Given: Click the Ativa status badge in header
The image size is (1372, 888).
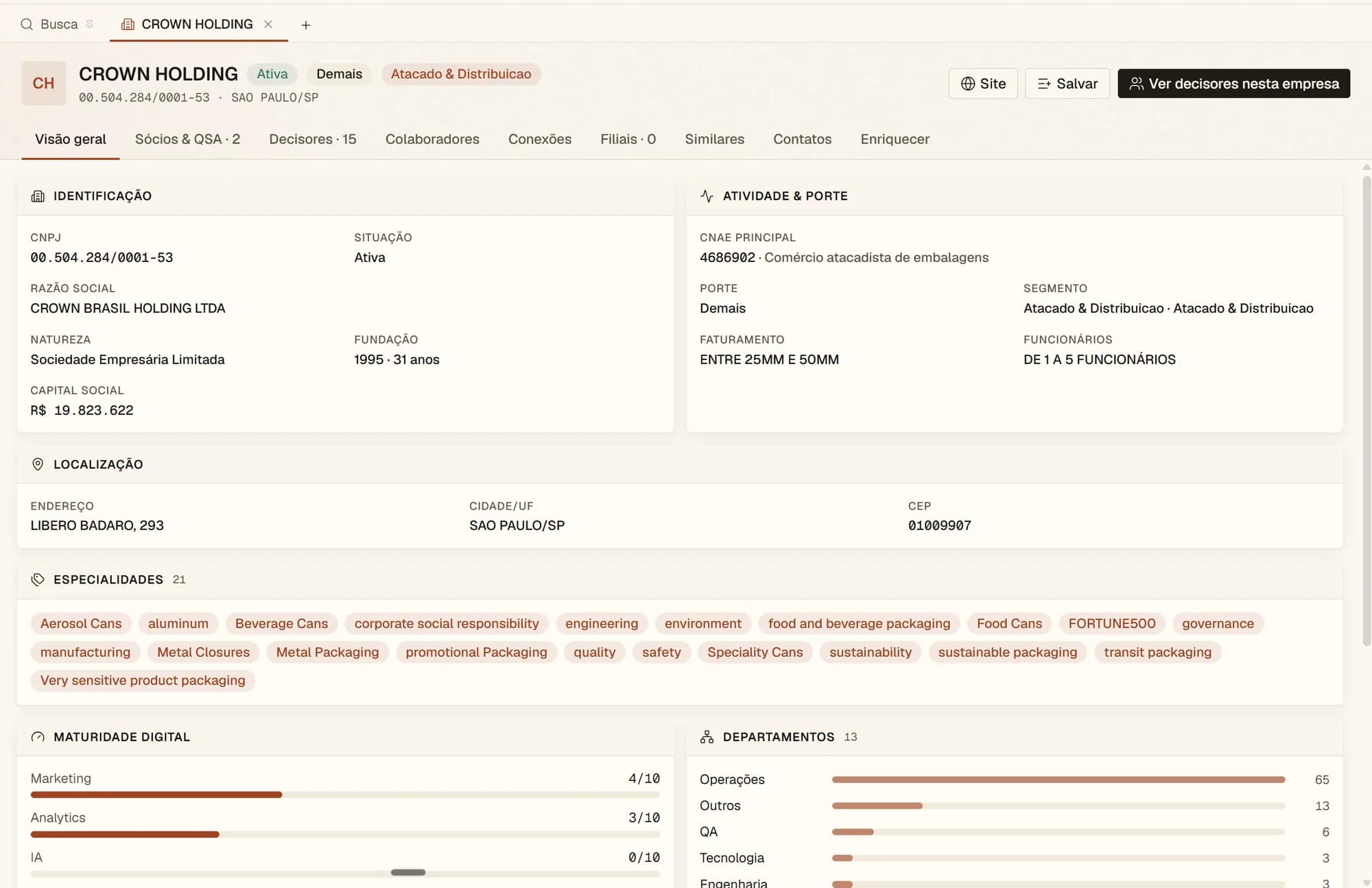Looking at the screenshot, I should [x=272, y=74].
